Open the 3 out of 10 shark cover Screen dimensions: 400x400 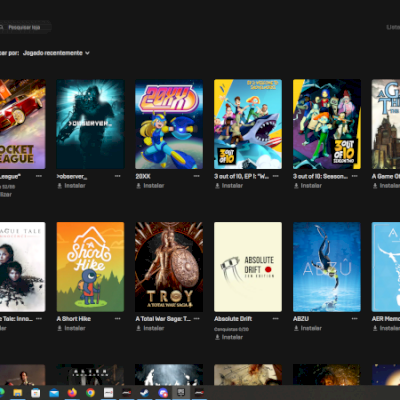248,124
